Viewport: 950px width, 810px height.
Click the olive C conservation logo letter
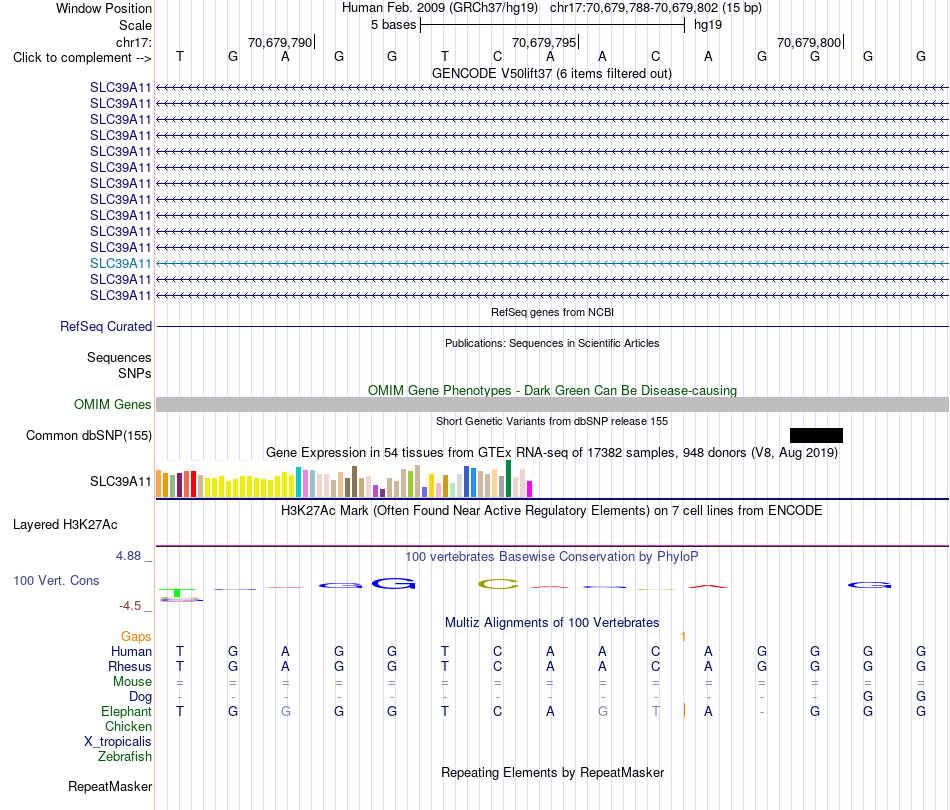(498, 584)
